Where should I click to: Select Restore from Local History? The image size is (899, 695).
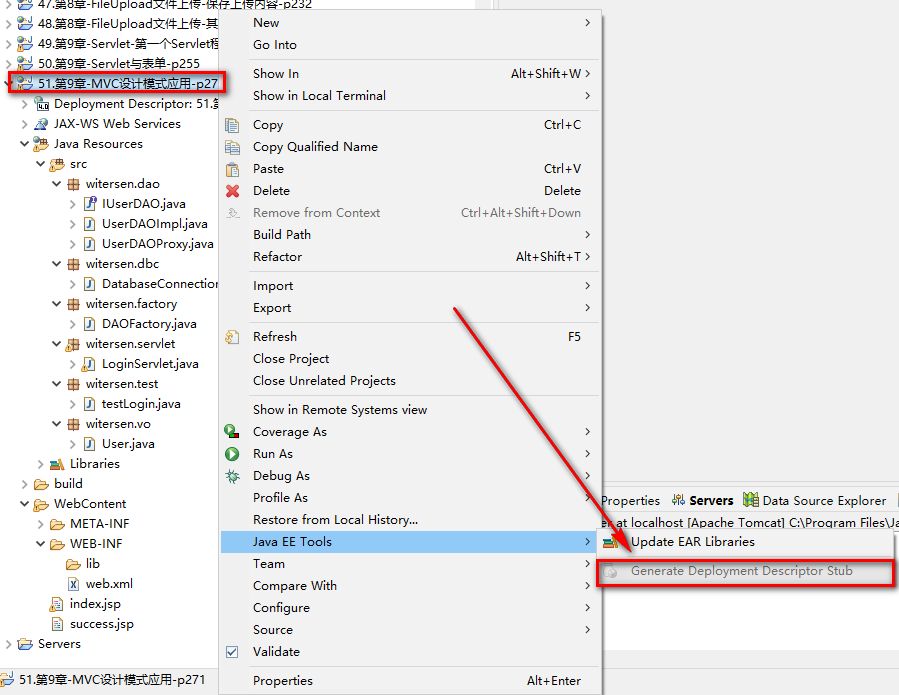[411, 520]
